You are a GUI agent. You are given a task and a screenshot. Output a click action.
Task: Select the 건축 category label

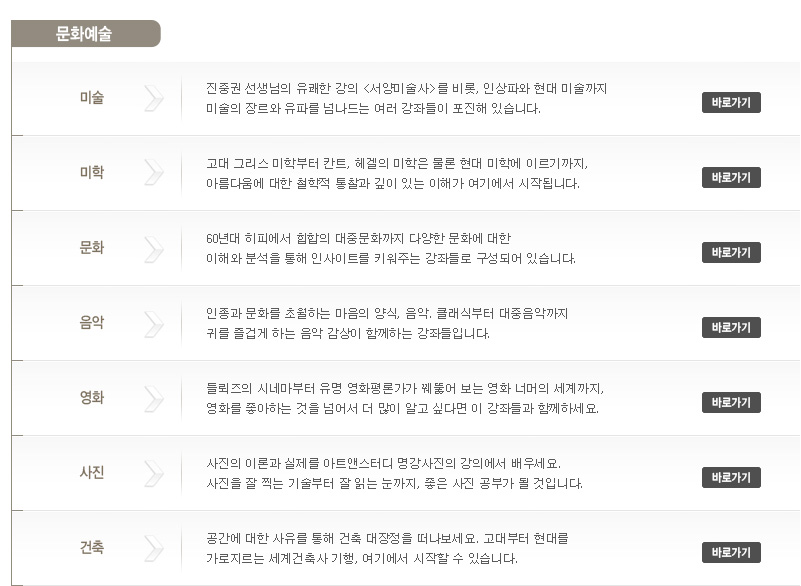coord(92,547)
